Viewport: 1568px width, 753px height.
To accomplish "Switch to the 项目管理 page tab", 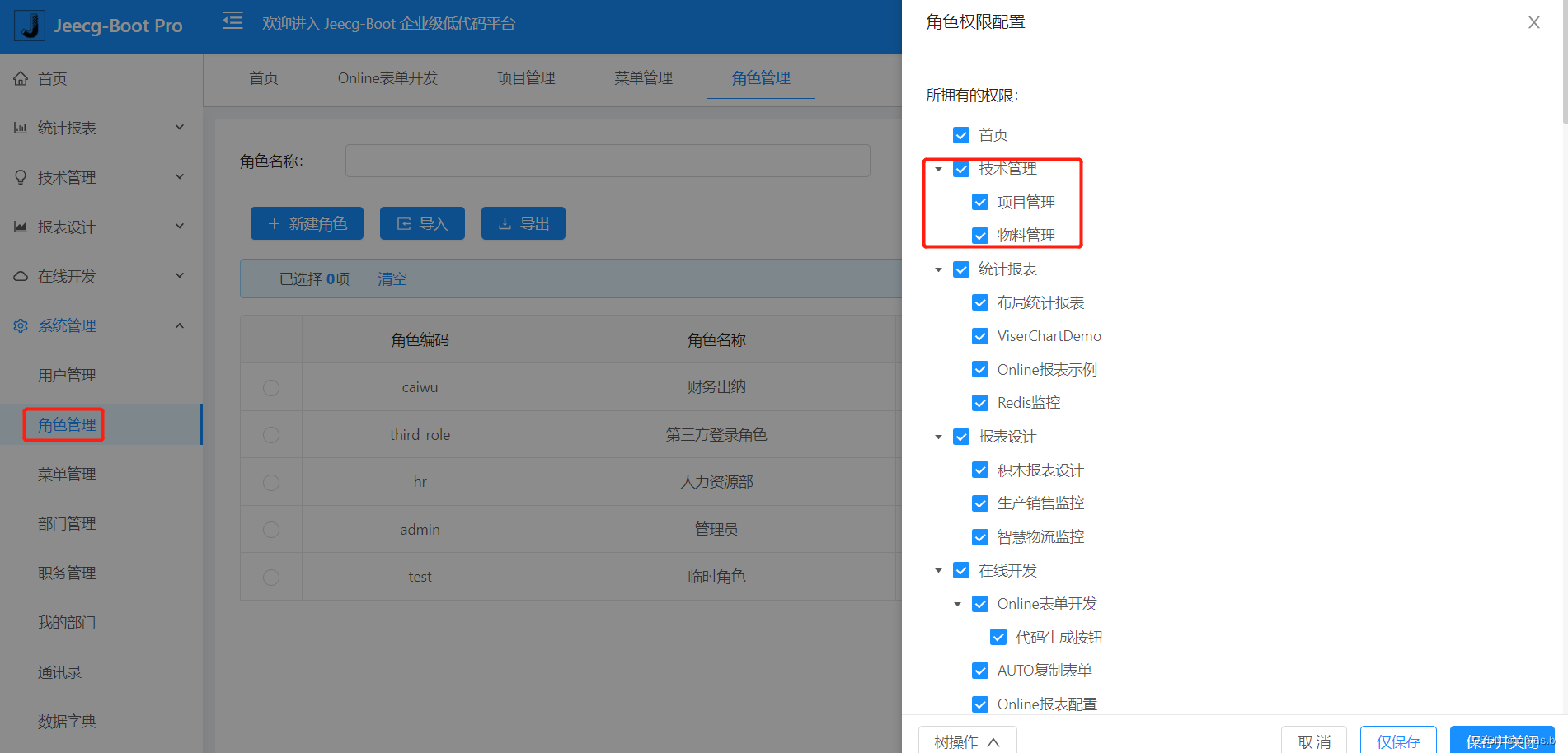I will coord(526,78).
